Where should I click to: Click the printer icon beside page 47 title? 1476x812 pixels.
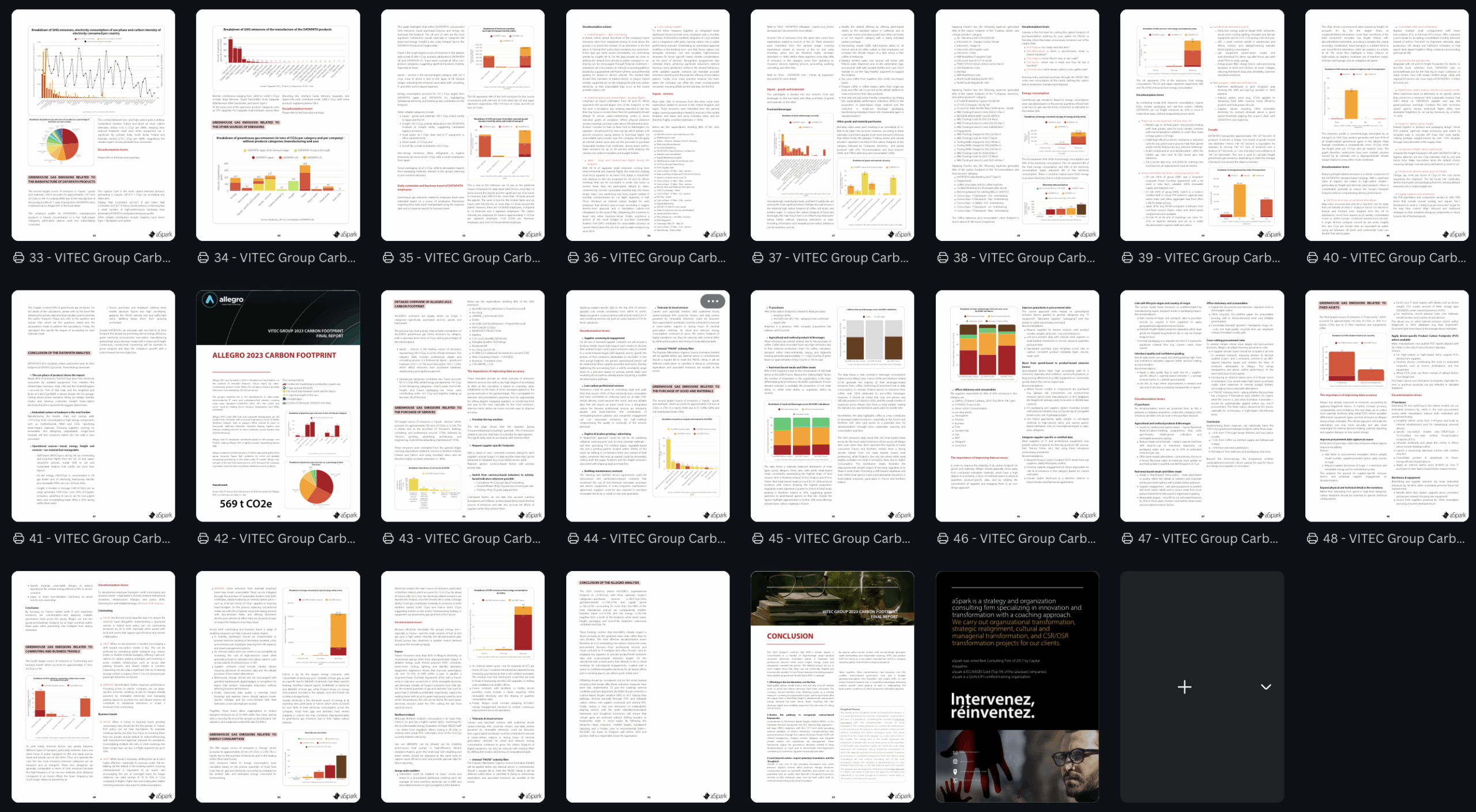click(x=1128, y=538)
